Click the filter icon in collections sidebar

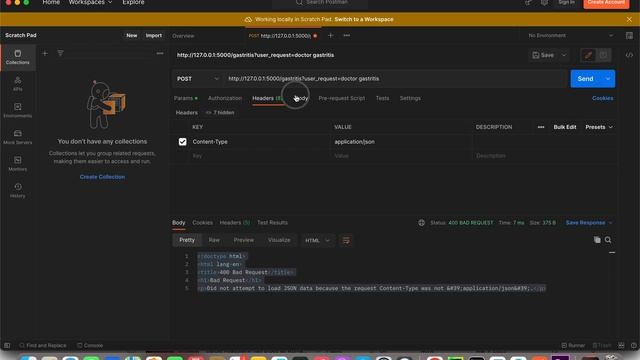tap(60, 53)
